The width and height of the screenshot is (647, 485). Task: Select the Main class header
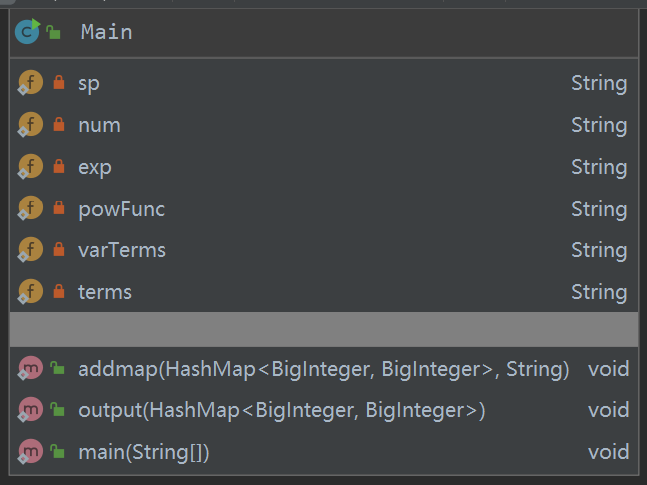pyautogui.click(x=107, y=32)
